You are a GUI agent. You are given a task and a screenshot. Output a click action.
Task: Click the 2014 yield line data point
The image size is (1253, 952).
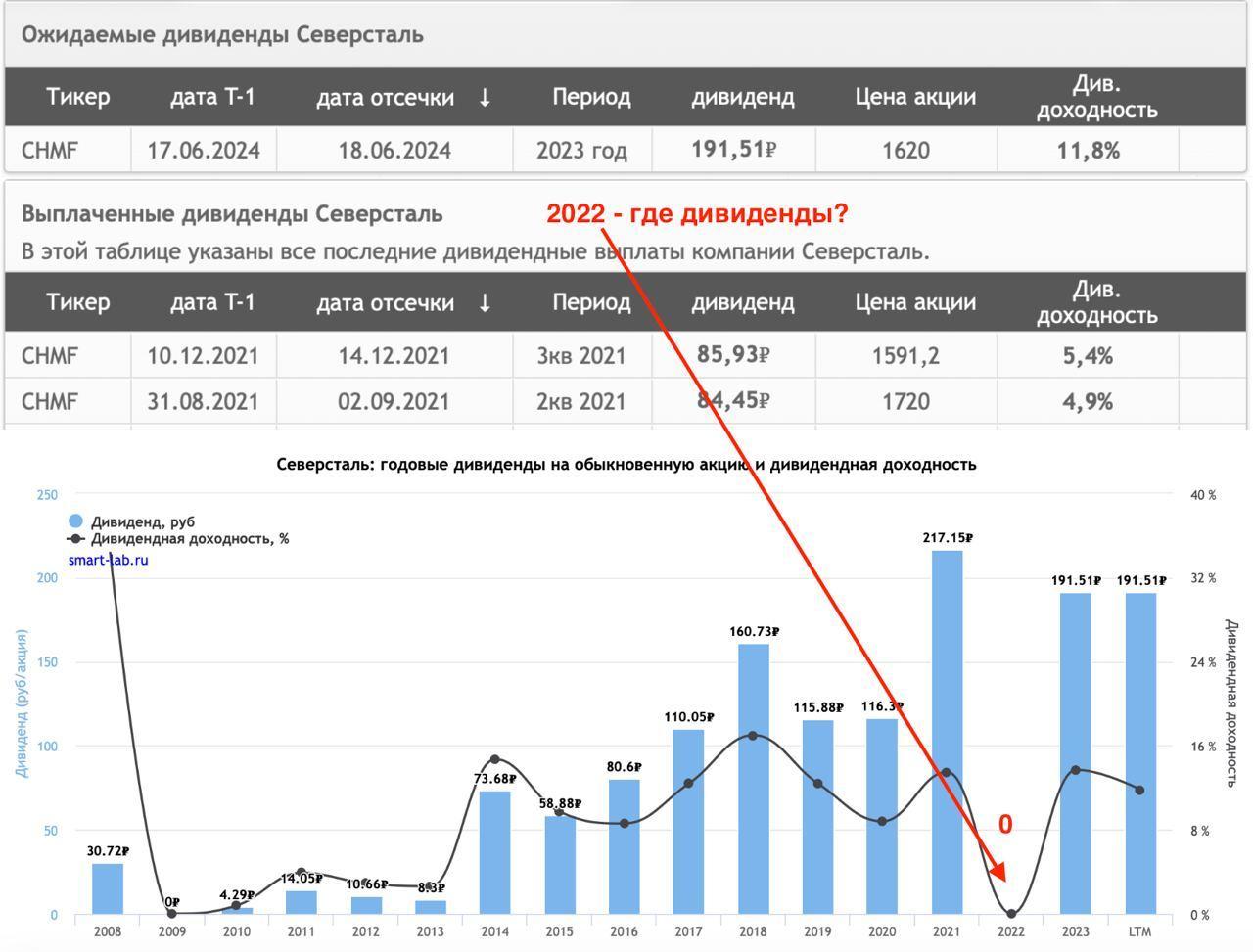pyautogui.click(x=494, y=759)
